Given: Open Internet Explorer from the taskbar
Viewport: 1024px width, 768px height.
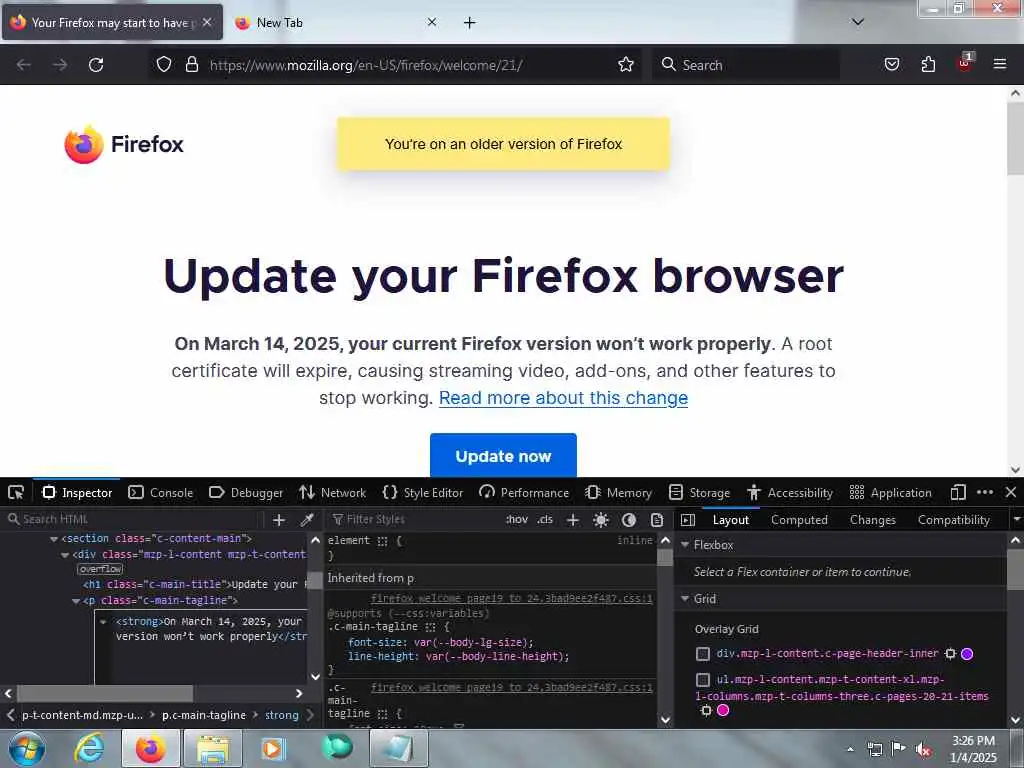Looking at the screenshot, I should (x=88, y=748).
